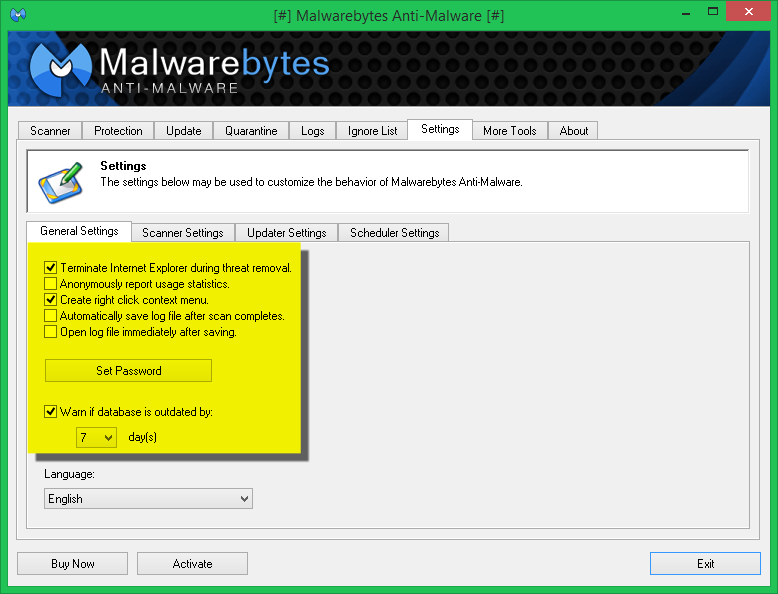Uncheck Create right click context menu

(50, 300)
